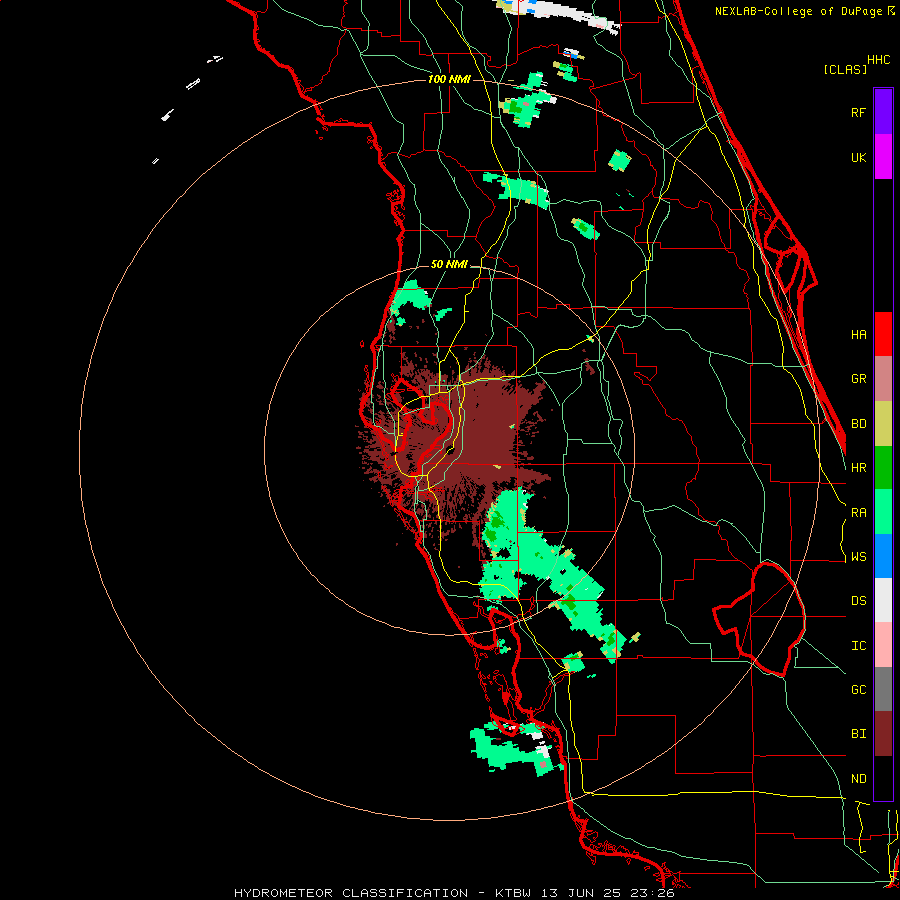Viewport: 900px width, 900px height.
Task: Click the 50 NMI range ring label
Action: pos(449,264)
